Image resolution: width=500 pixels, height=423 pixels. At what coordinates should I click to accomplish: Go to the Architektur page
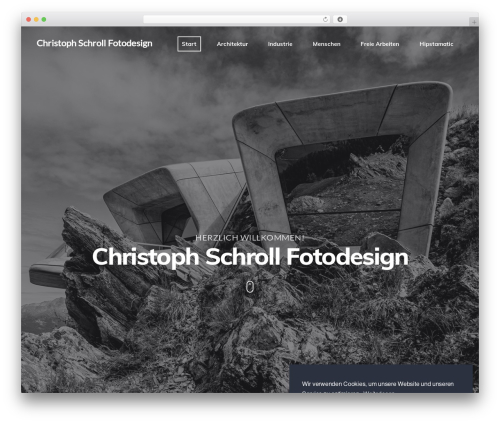coord(232,44)
